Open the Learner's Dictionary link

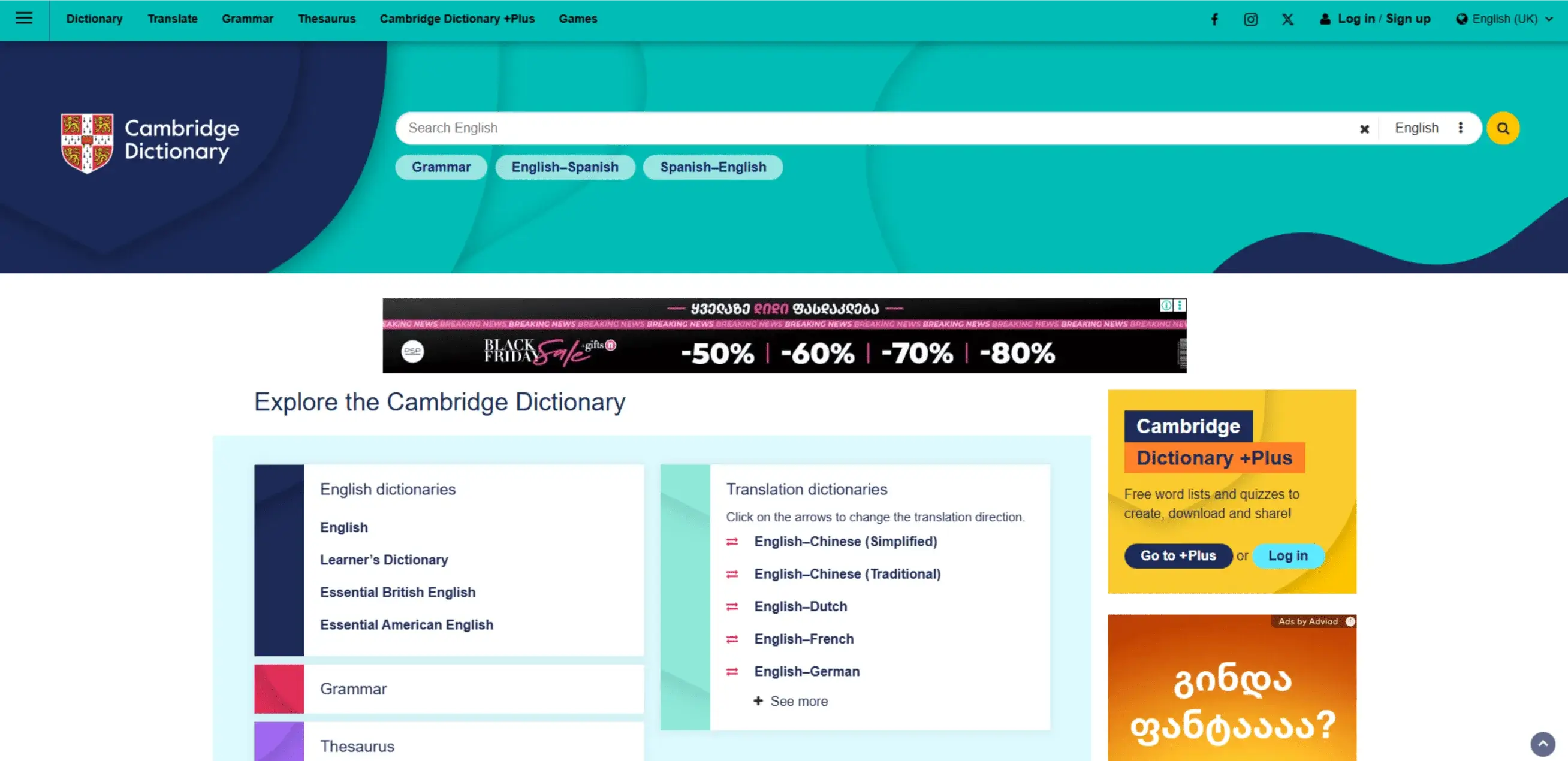[x=384, y=560]
